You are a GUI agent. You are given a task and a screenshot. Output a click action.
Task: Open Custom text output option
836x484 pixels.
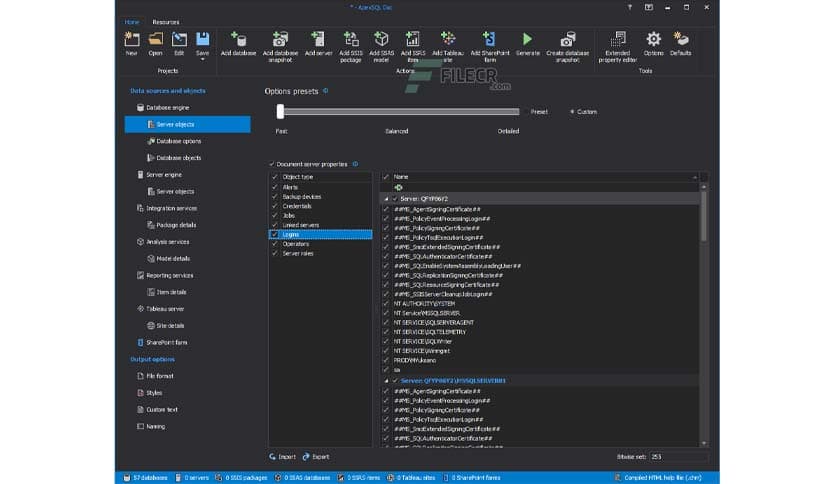pos(157,410)
